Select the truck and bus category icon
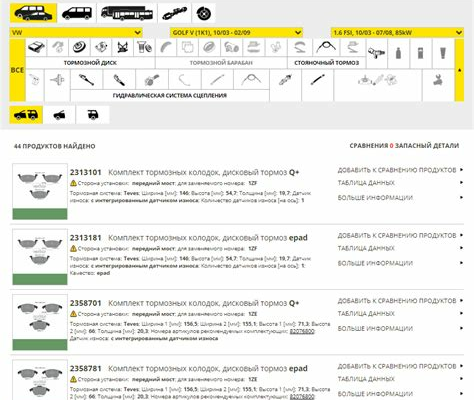This screenshot has width=474, height=400. [127, 13]
